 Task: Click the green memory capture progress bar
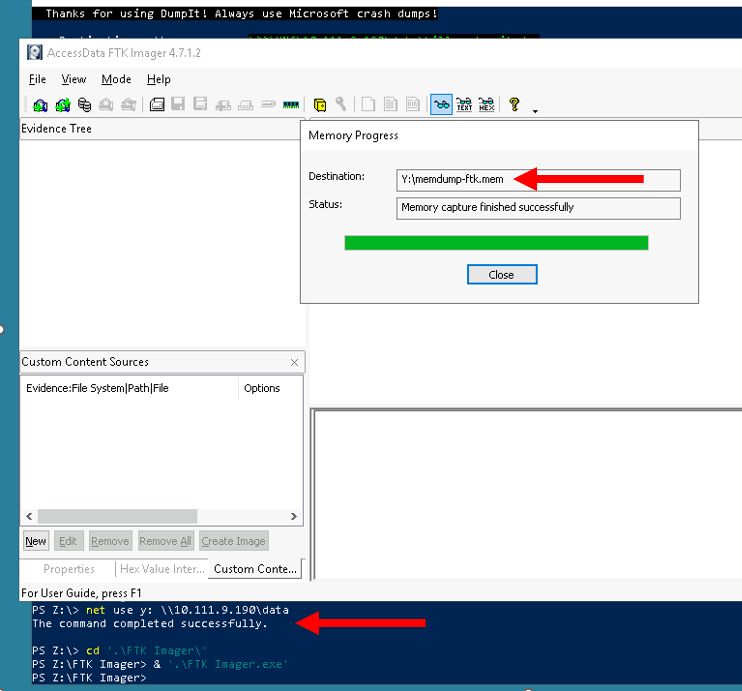coord(496,243)
